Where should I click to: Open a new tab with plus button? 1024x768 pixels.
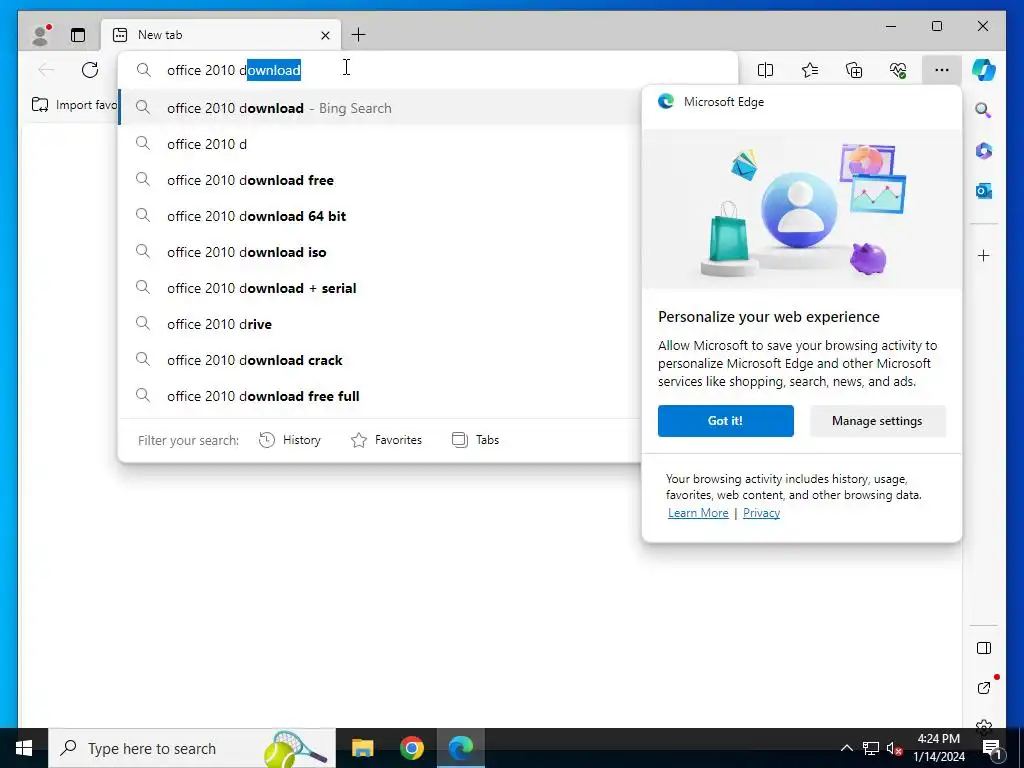pyautogui.click(x=359, y=35)
